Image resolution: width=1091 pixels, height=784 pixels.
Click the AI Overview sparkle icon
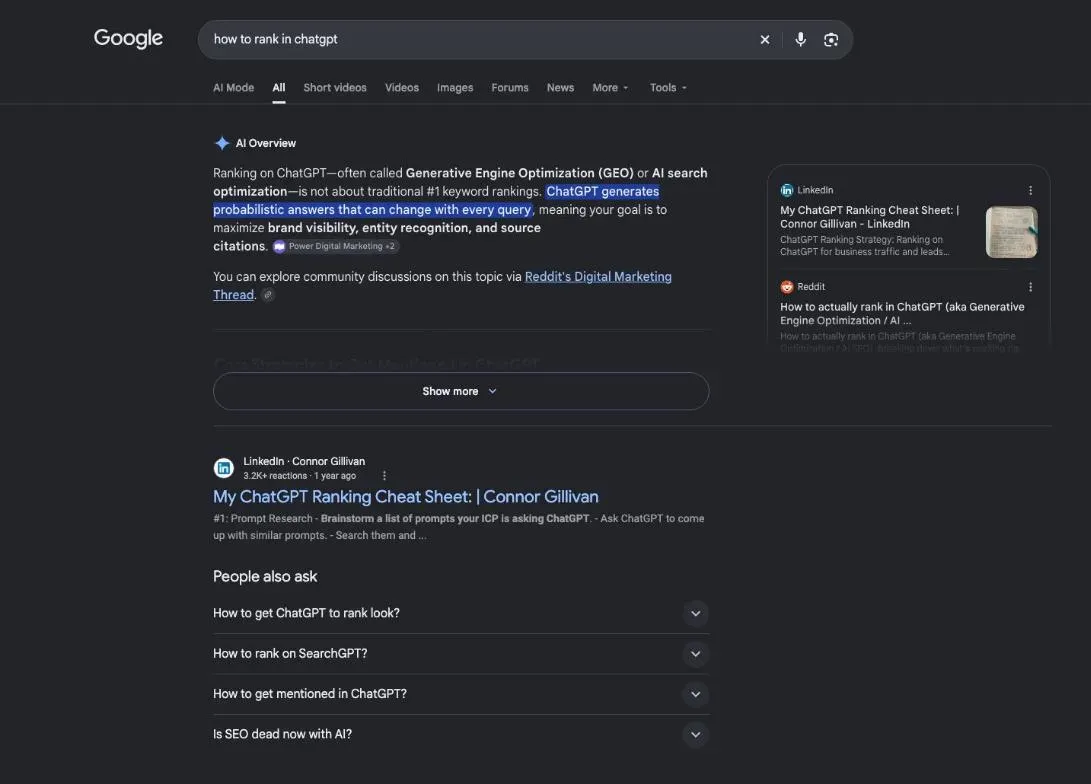(222, 143)
